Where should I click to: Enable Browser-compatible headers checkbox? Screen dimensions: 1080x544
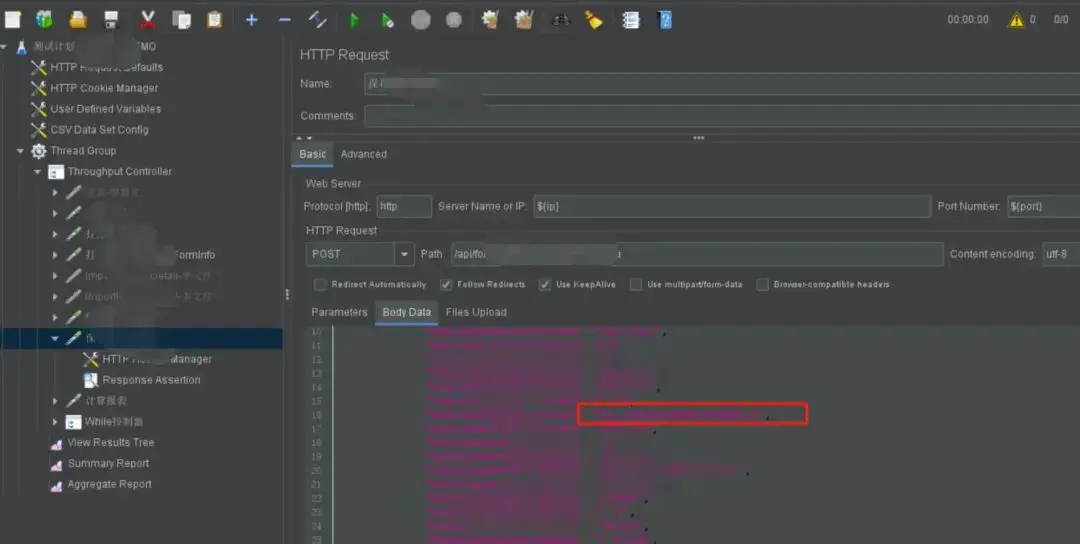(762, 284)
